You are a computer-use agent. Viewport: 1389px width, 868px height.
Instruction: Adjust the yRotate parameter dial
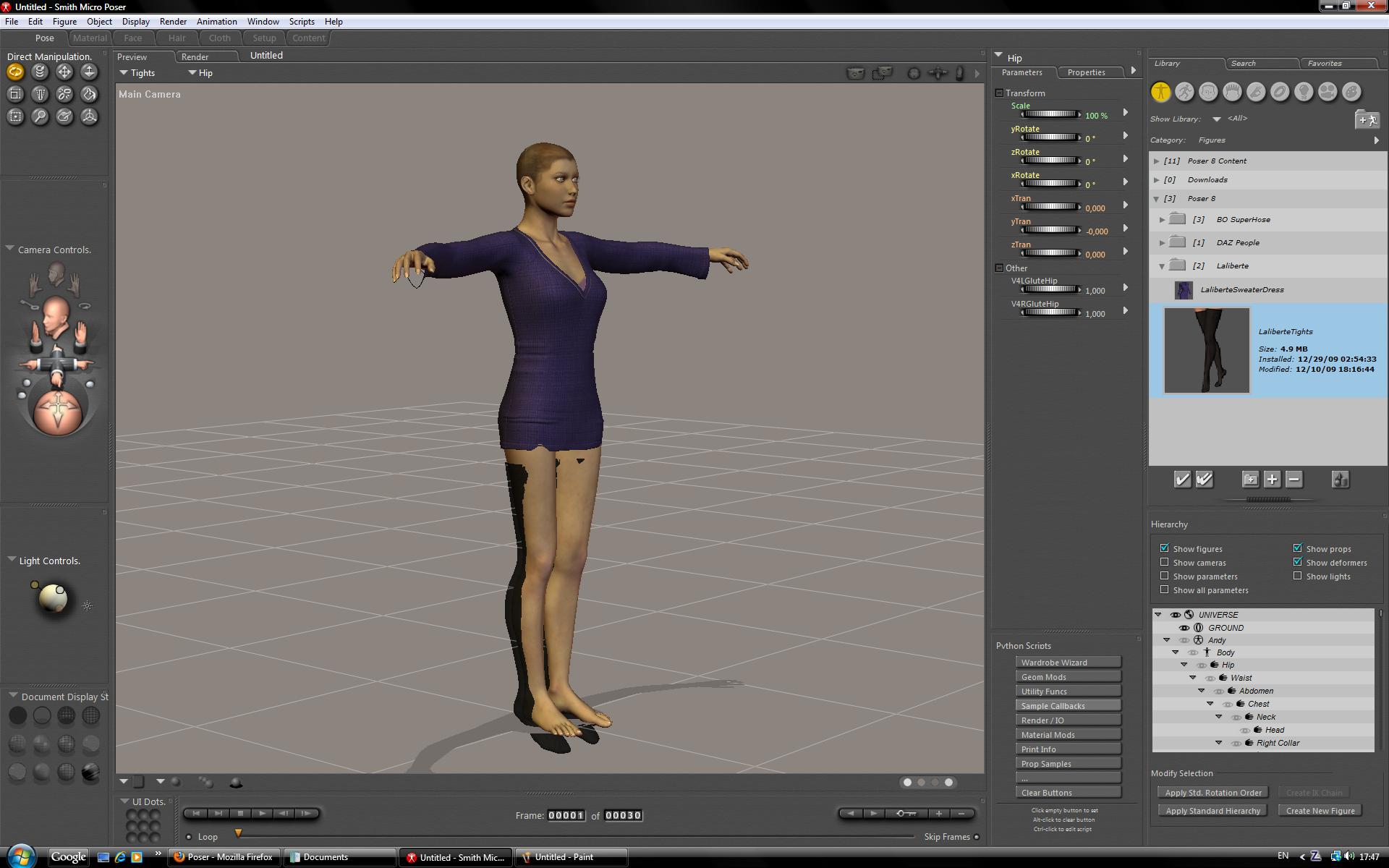pyautogui.click(x=1050, y=137)
